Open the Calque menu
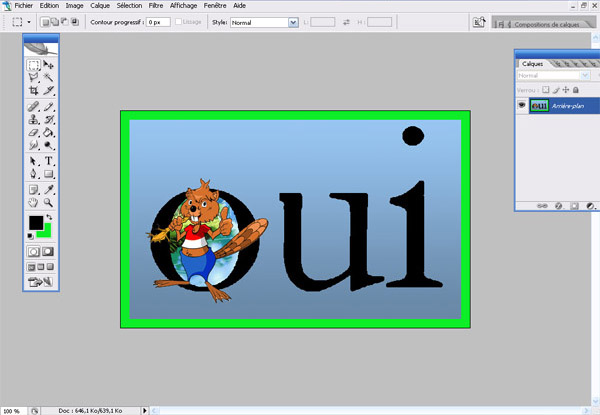Viewport: 600px width, 415px height. tap(100, 5)
